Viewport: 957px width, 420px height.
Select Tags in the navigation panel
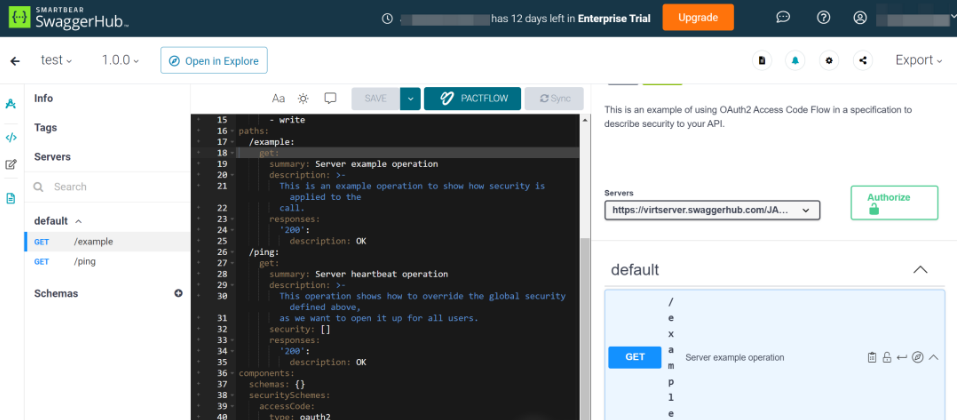tap(46, 128)
